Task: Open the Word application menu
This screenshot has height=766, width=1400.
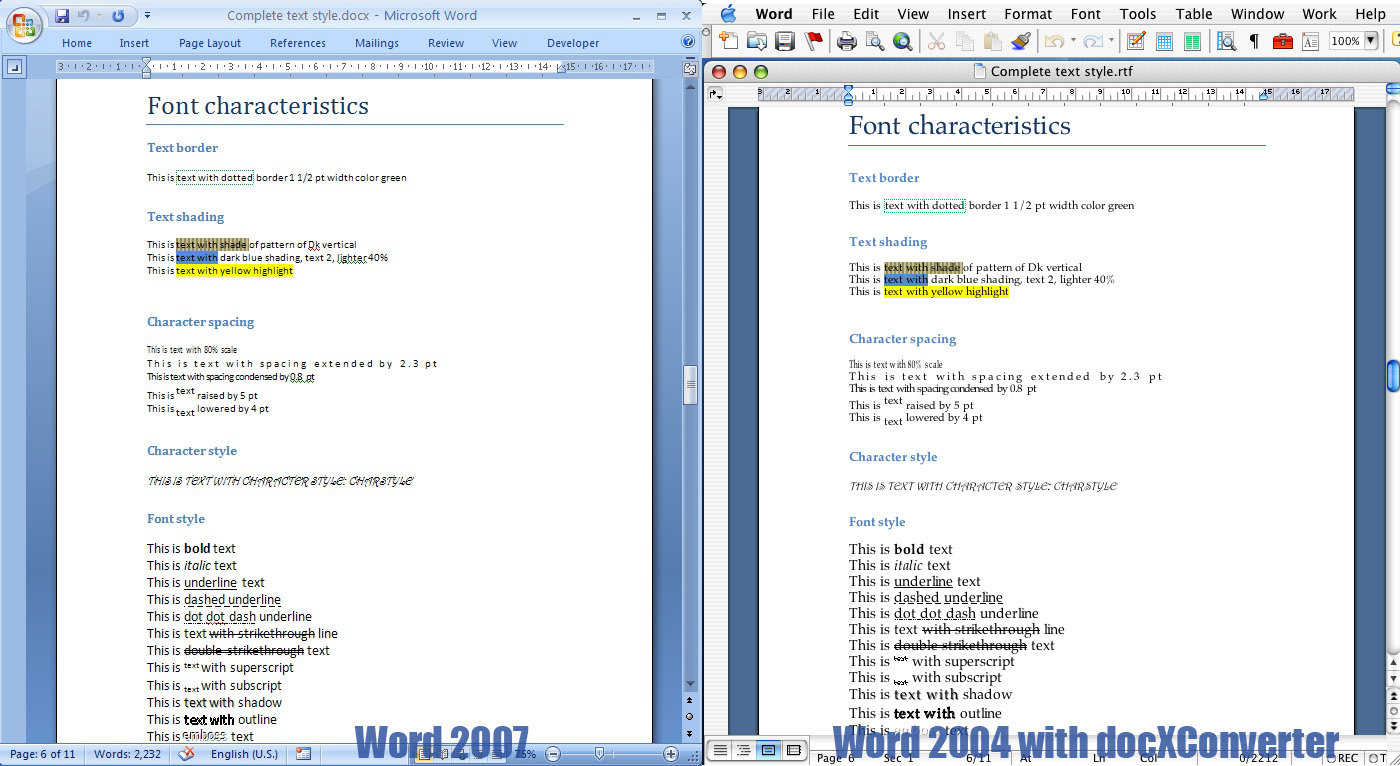Action: click(774, 14)
